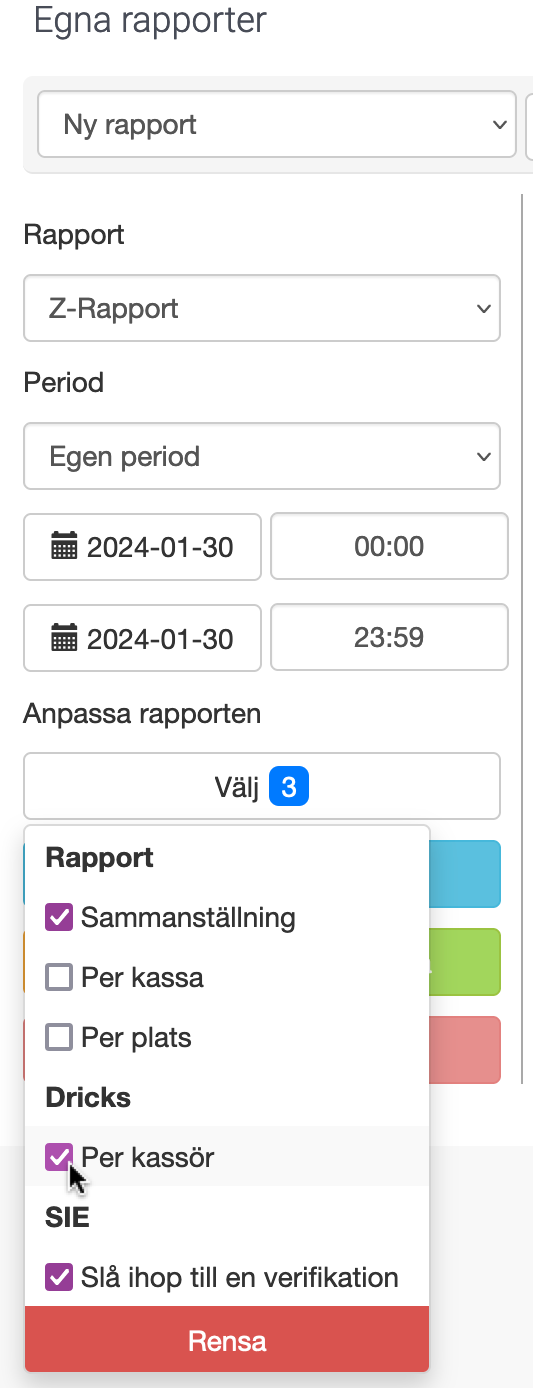Toggle Per kassör under Dricks

pos(59,1158)
